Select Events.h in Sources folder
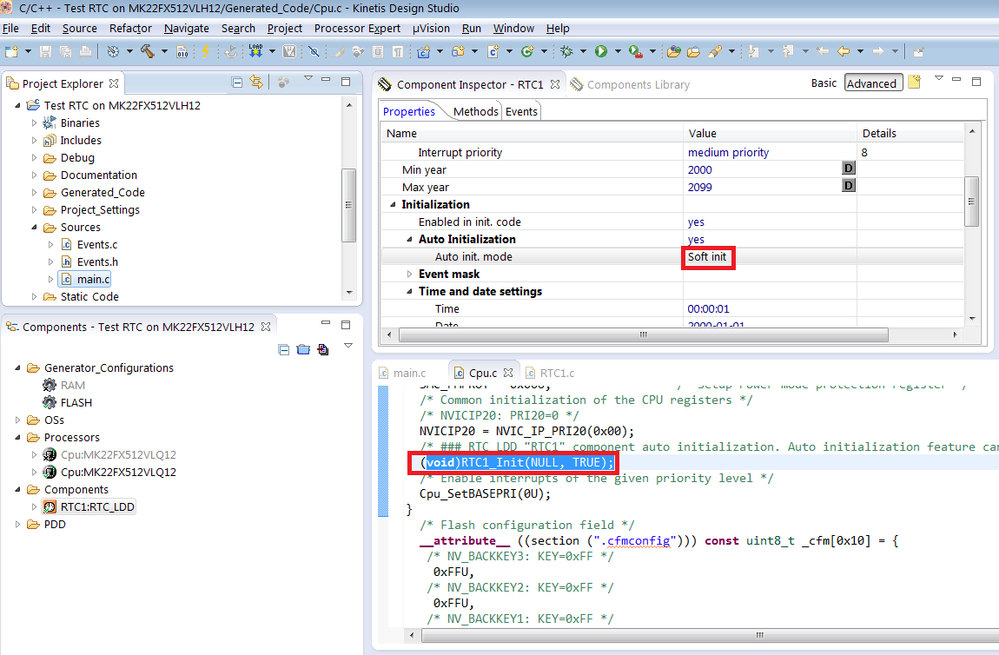The width and height of the screenshot is (999, 655). point(97,262)
